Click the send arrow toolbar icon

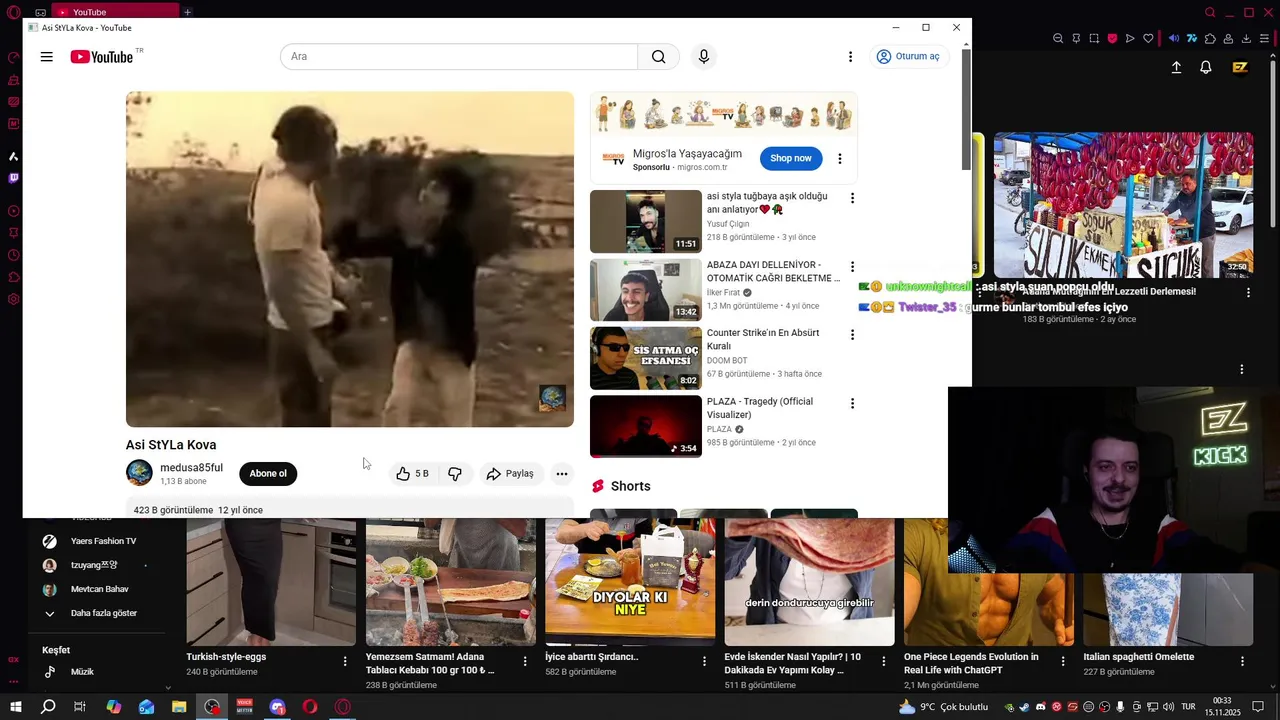(x=1130, y=39)
